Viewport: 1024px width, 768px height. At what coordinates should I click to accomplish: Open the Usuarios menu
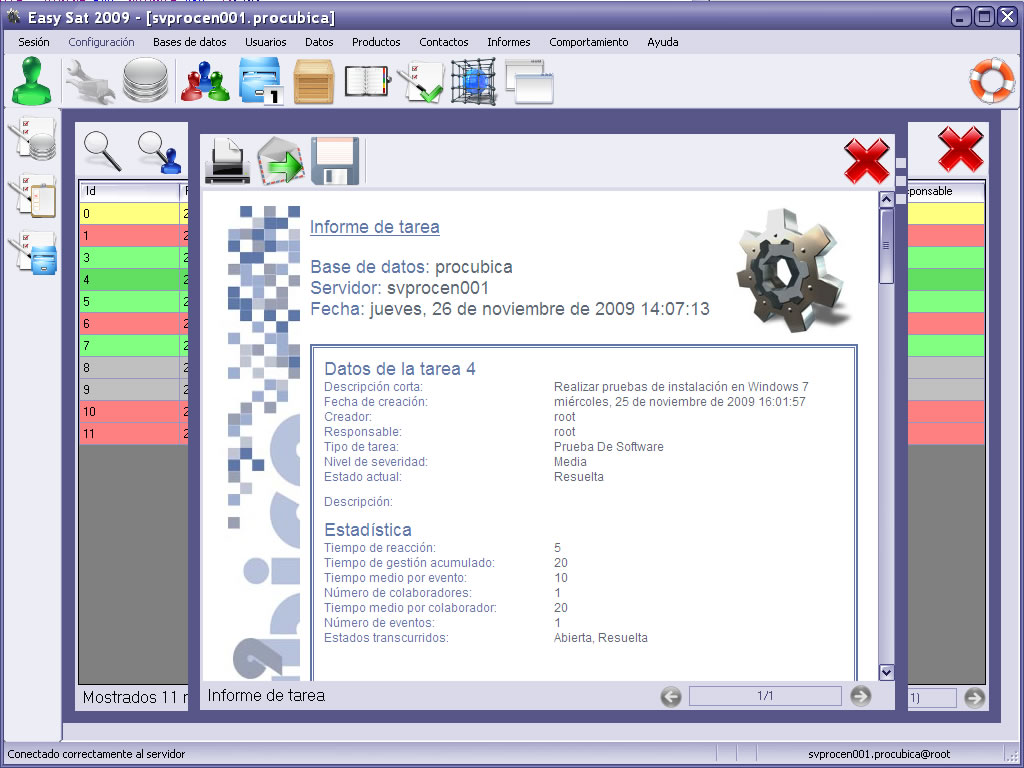tap(266, 42)
